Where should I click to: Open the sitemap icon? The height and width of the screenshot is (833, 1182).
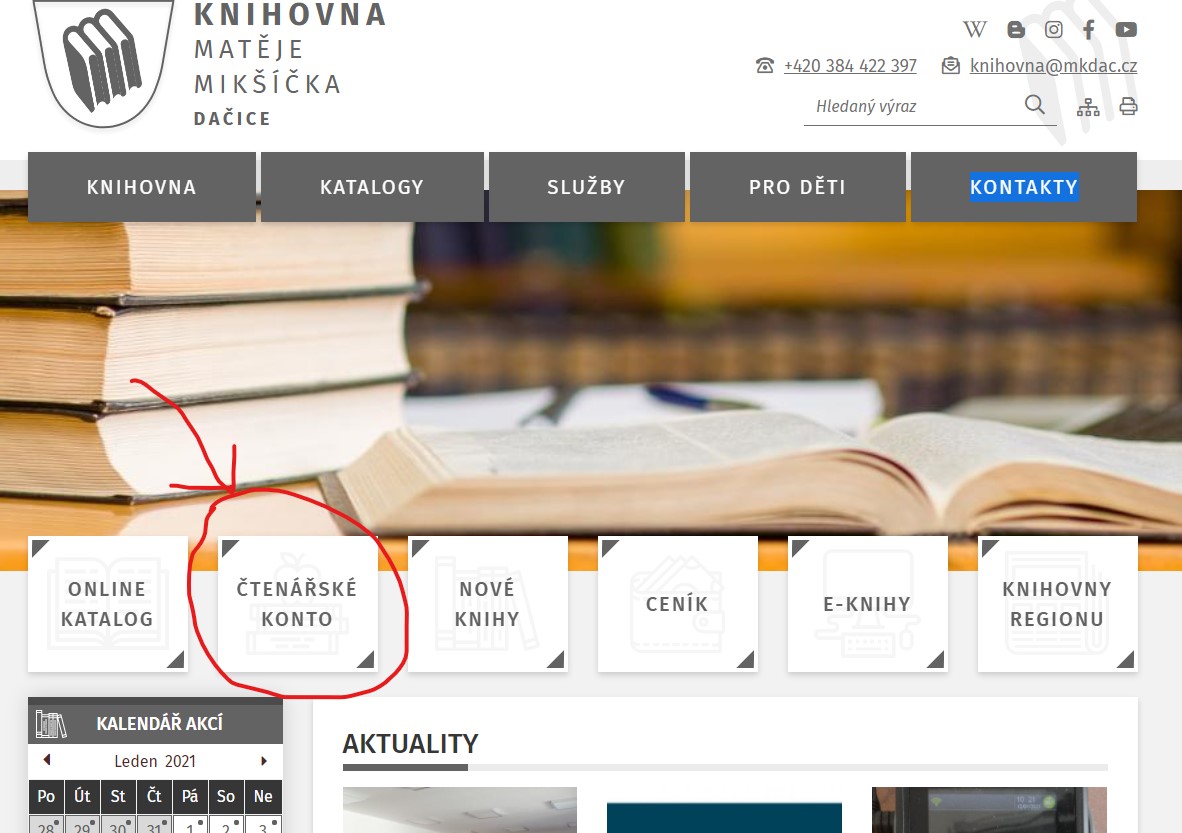pyautogui.click(x=1088, y=107)
